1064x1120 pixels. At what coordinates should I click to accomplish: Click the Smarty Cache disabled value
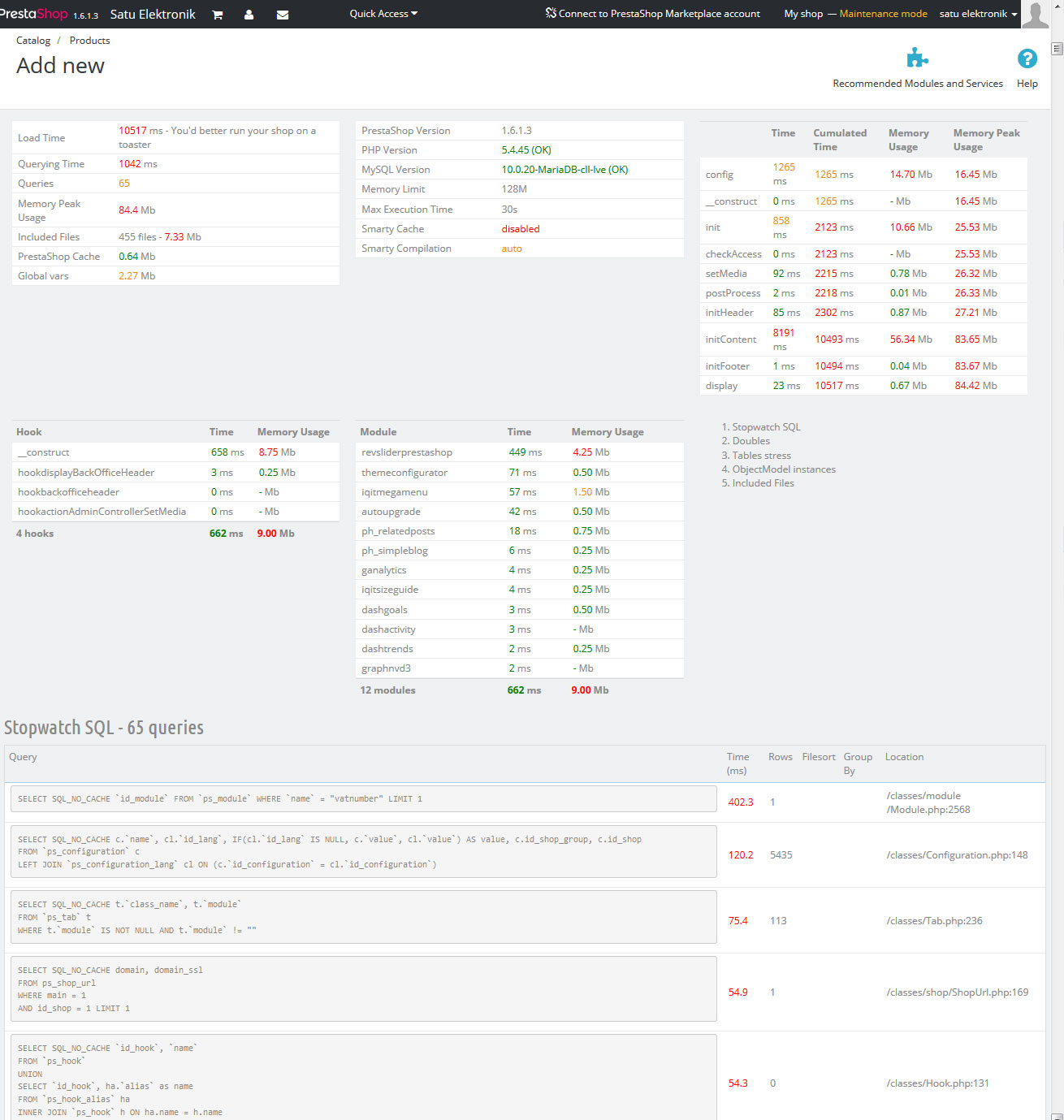pos(521,229)
